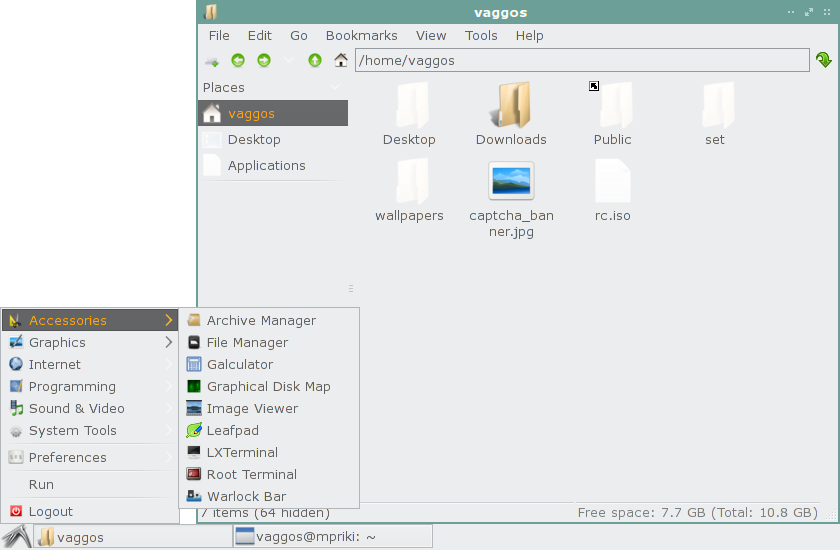Launch Graphical Disk Map
840x550 pixels.
269,386
